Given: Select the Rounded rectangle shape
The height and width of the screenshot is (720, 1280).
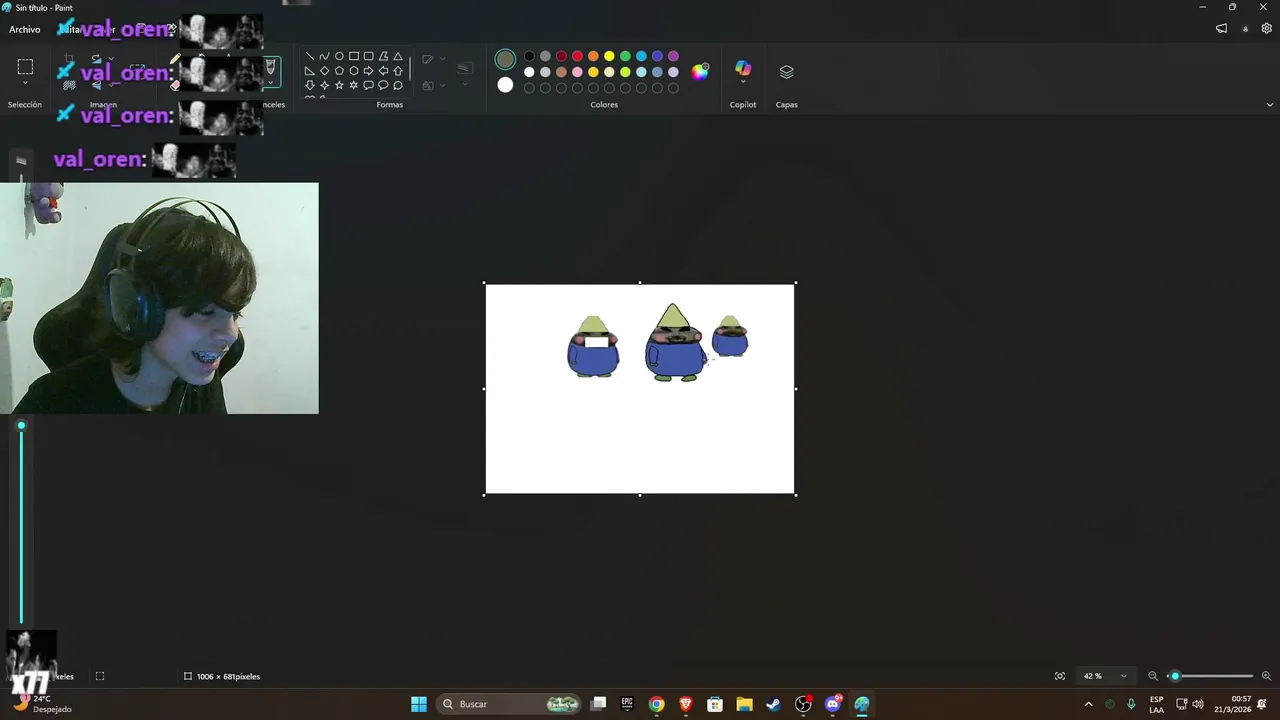Looking at the screenshot, I should [x=368, y=56].
